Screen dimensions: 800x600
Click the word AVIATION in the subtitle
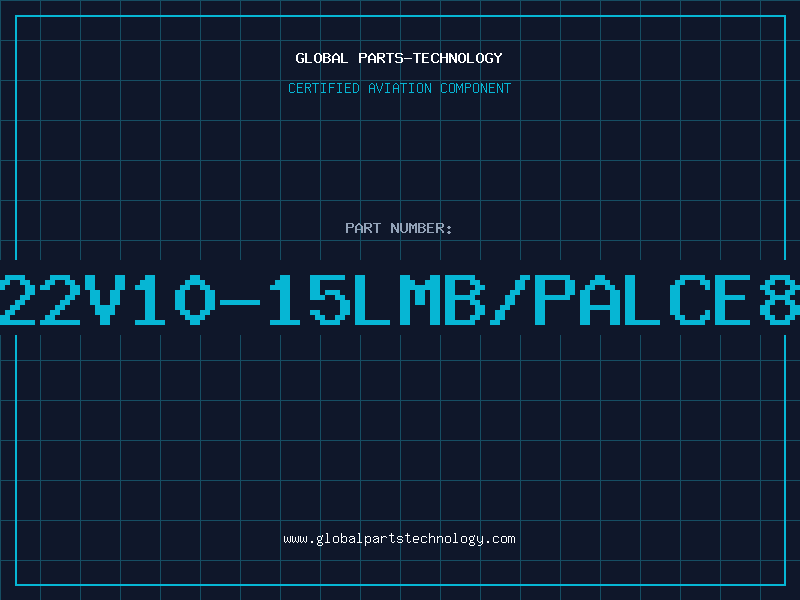tap(400, 88)
